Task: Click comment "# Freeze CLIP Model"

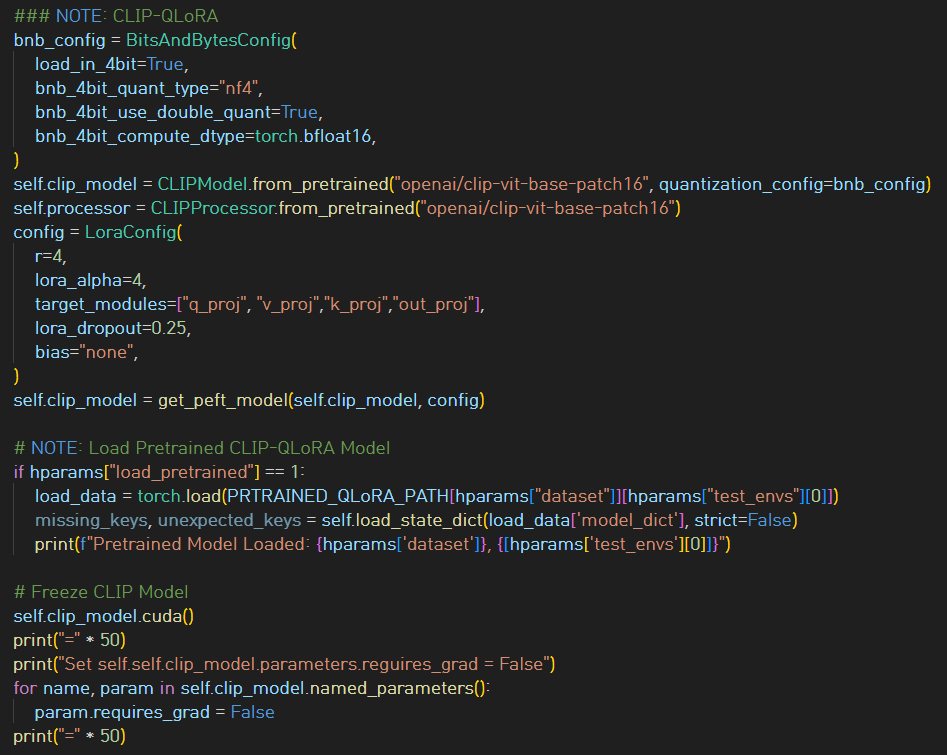Action: pyautogui.click(x=101, y=592)
